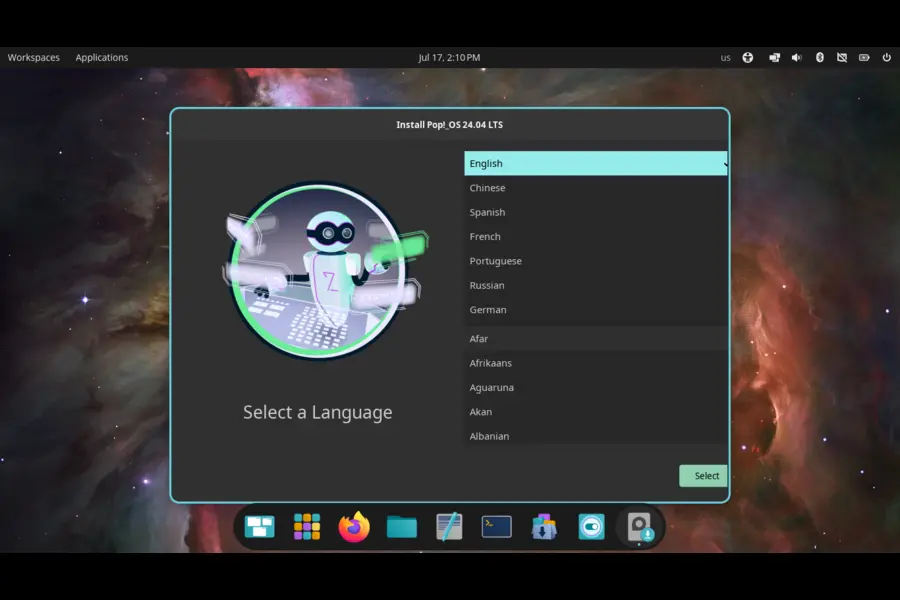Open the clock showing Jul 17, 2:10 PM
Image resolution: width=900 pixels, height=600 pixels.
[x=449, y=57]
